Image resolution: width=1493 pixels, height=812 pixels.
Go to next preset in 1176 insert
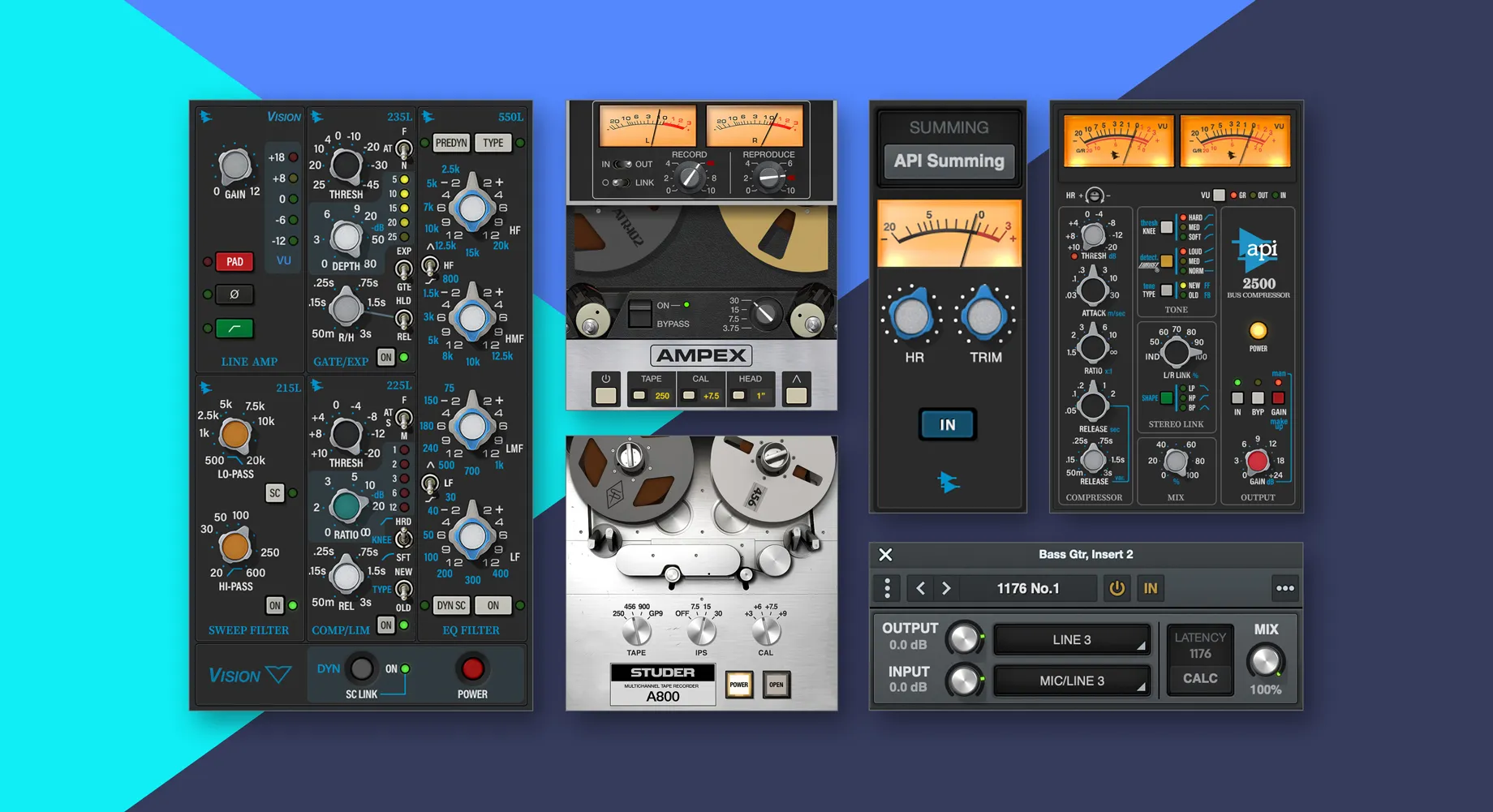(x=946, y=588)
